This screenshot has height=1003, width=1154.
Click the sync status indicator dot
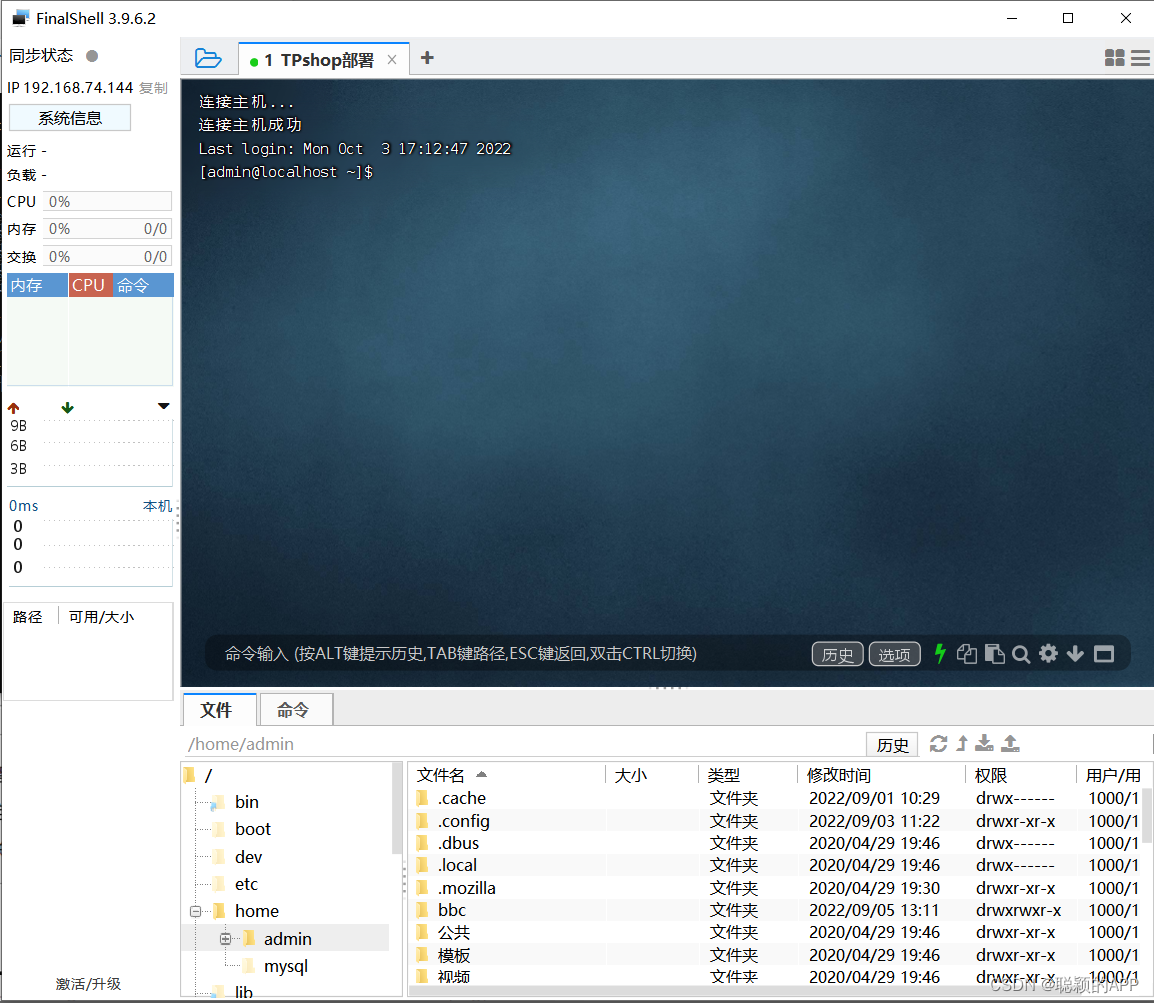coord(92,56)
